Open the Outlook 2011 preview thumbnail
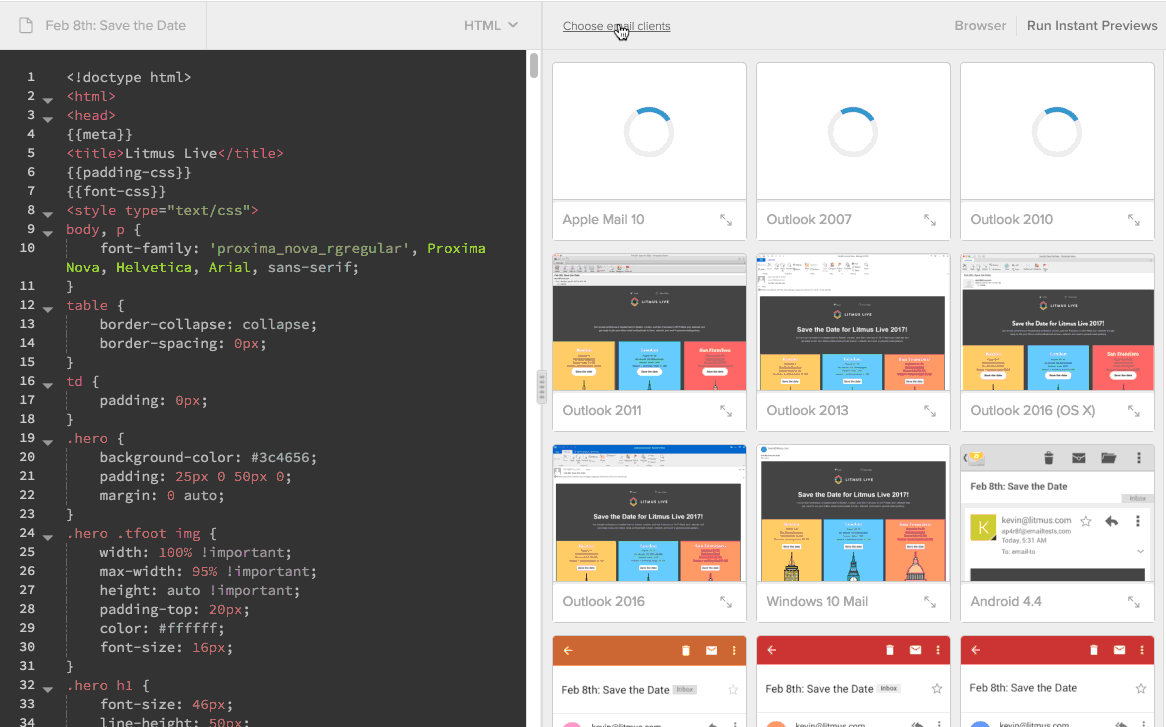This screenshot has height=727, width=1166. click(649, 323)
